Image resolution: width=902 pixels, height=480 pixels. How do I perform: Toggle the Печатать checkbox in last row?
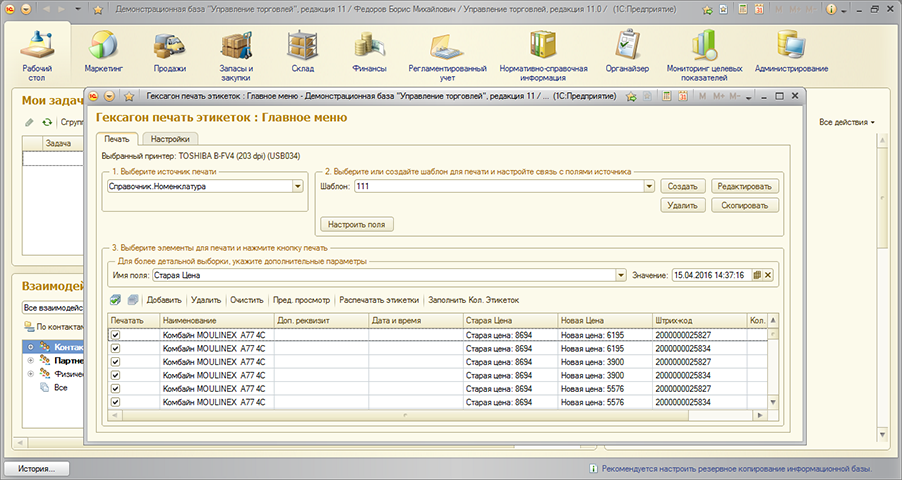point(115,402)
